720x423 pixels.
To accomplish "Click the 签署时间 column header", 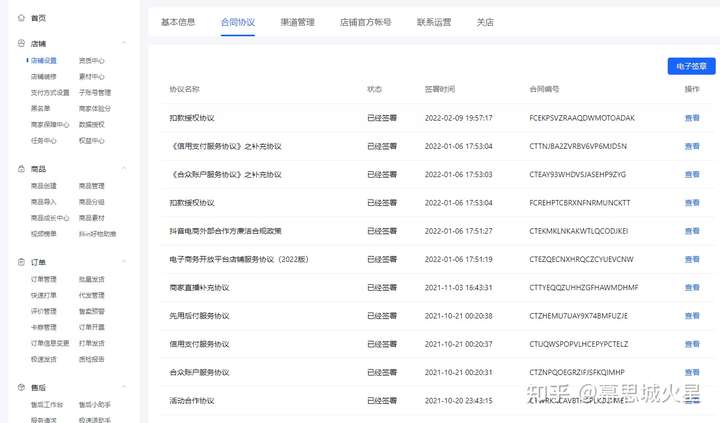I will 440,89.
